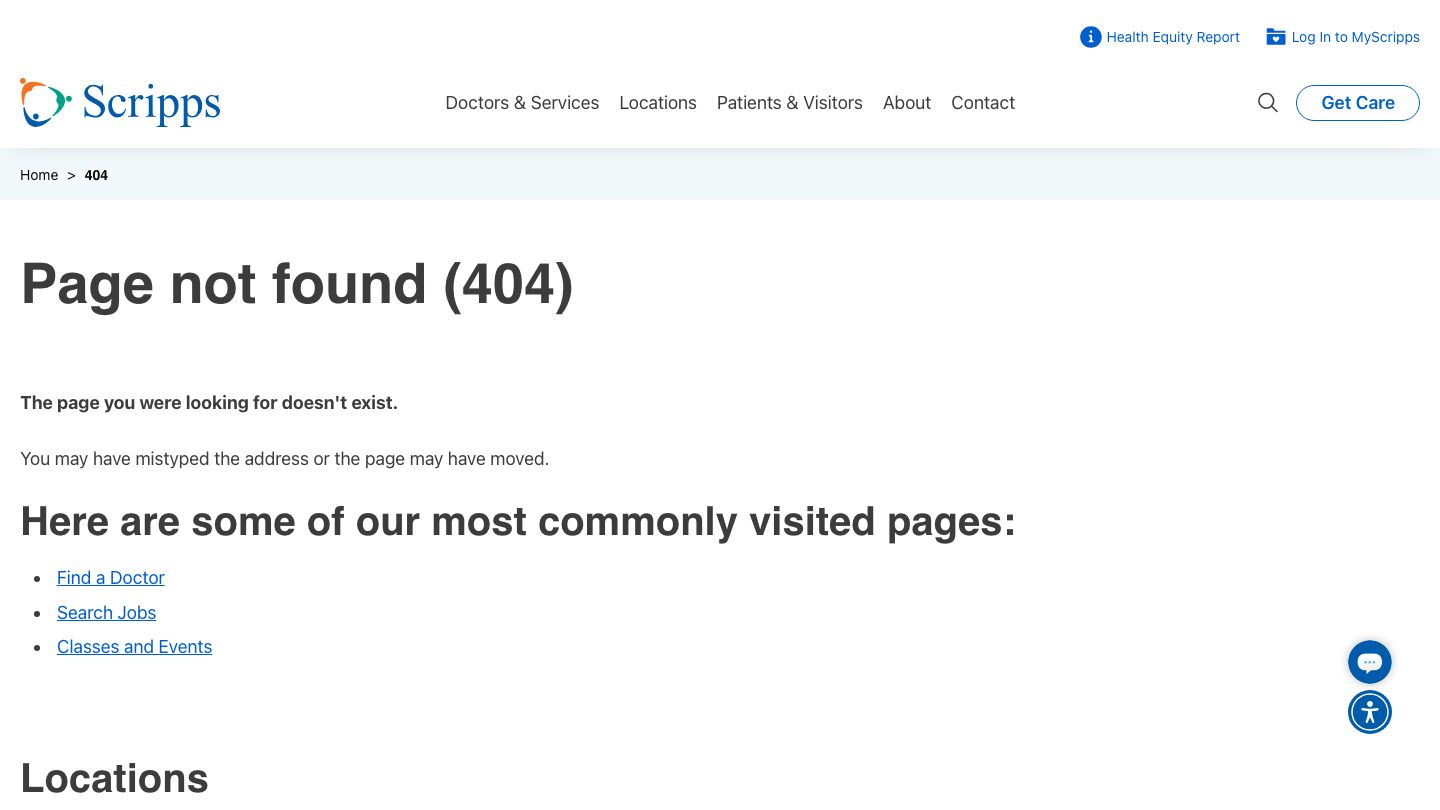Follow the Search Jobs link
The height and width of the screenshot is (810, 1440).
click(x=106, y=613)
